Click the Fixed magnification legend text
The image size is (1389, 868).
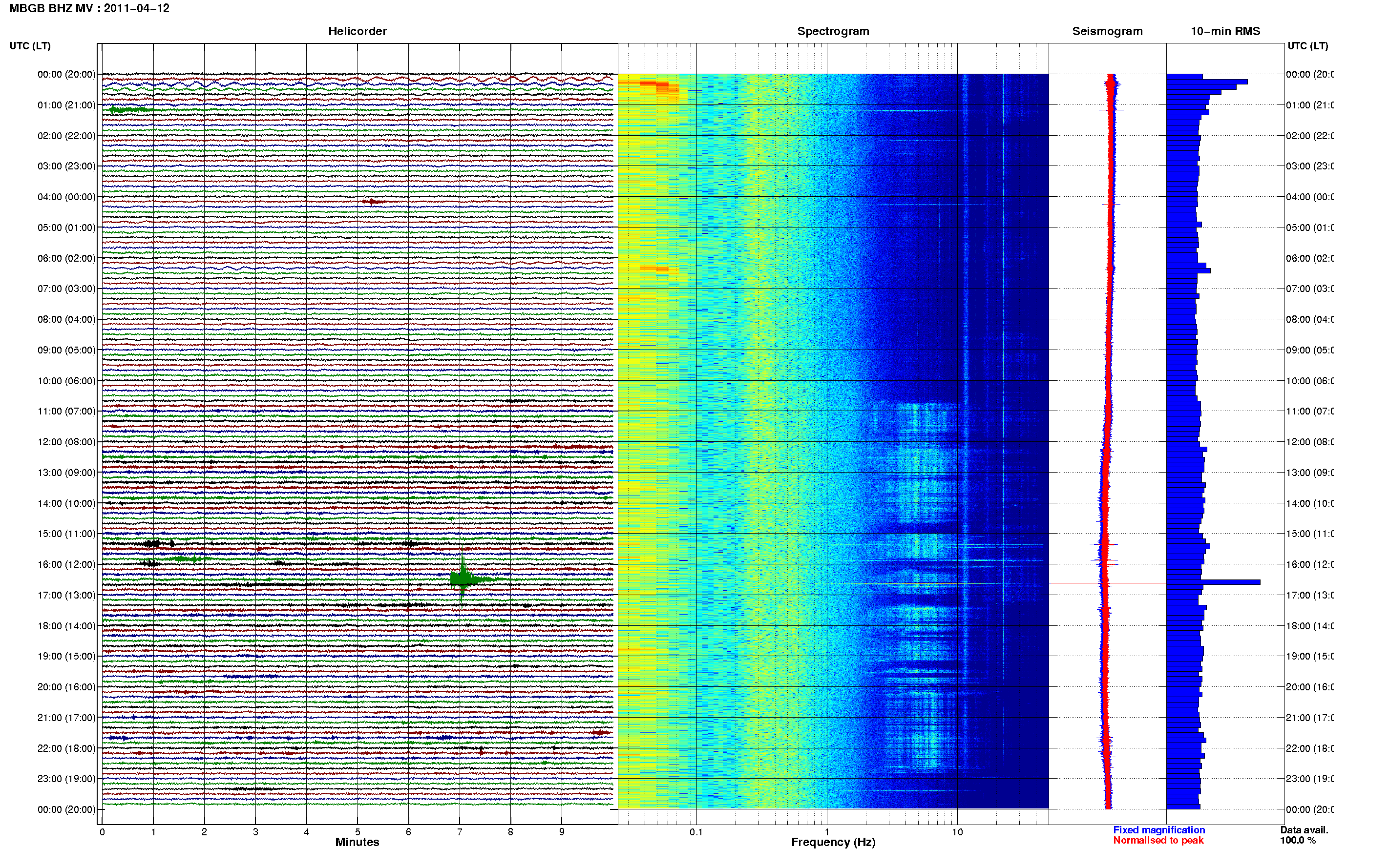tap(1159, 830)
